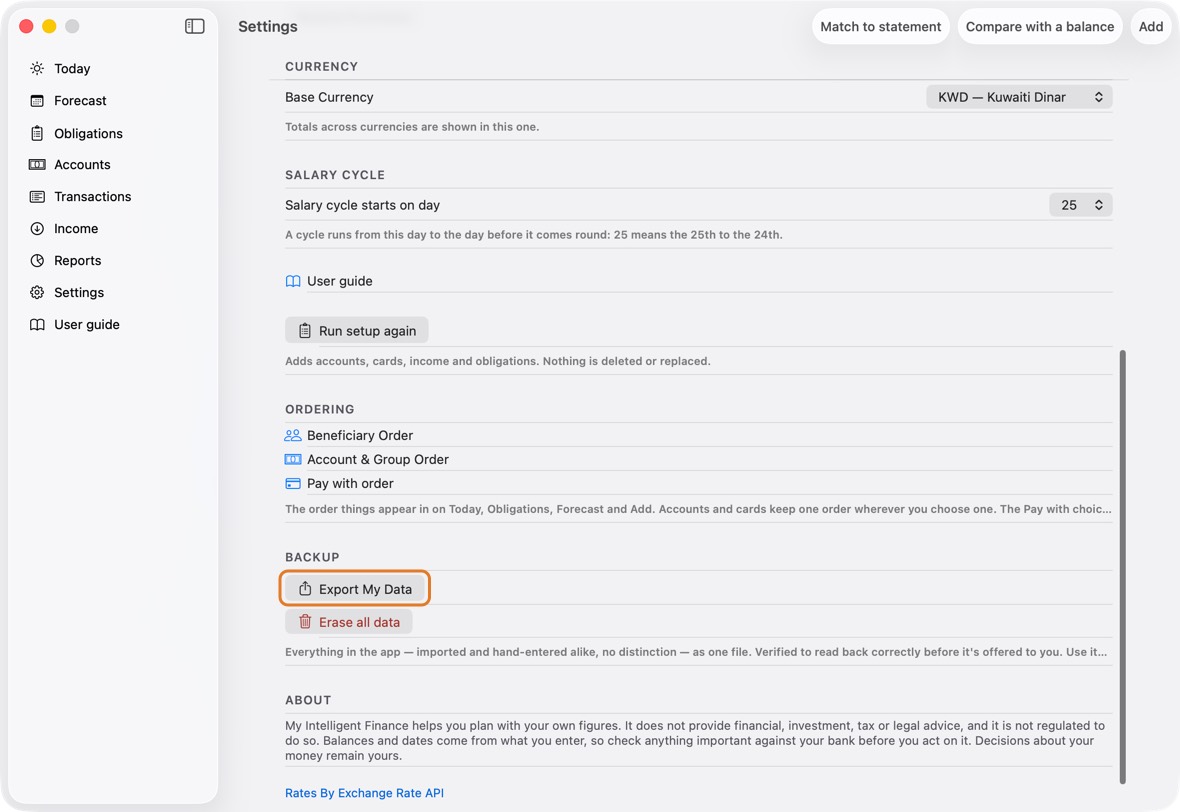The height and width of the screenshot is (812, 1180).
Task: Open Obligations from the sidebar
Action: click(x=88, y=133)
